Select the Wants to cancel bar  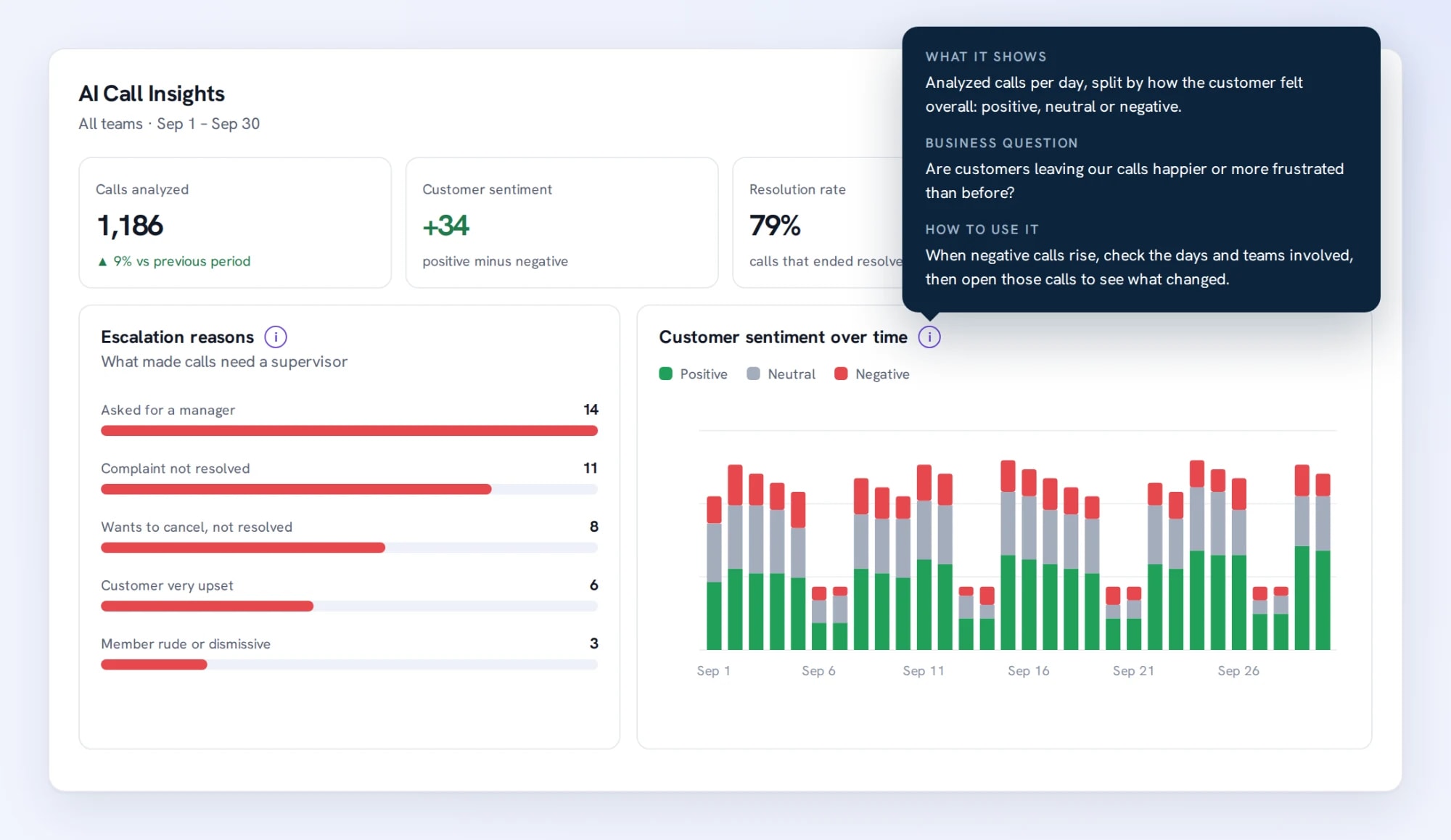[x=243, y=548]
